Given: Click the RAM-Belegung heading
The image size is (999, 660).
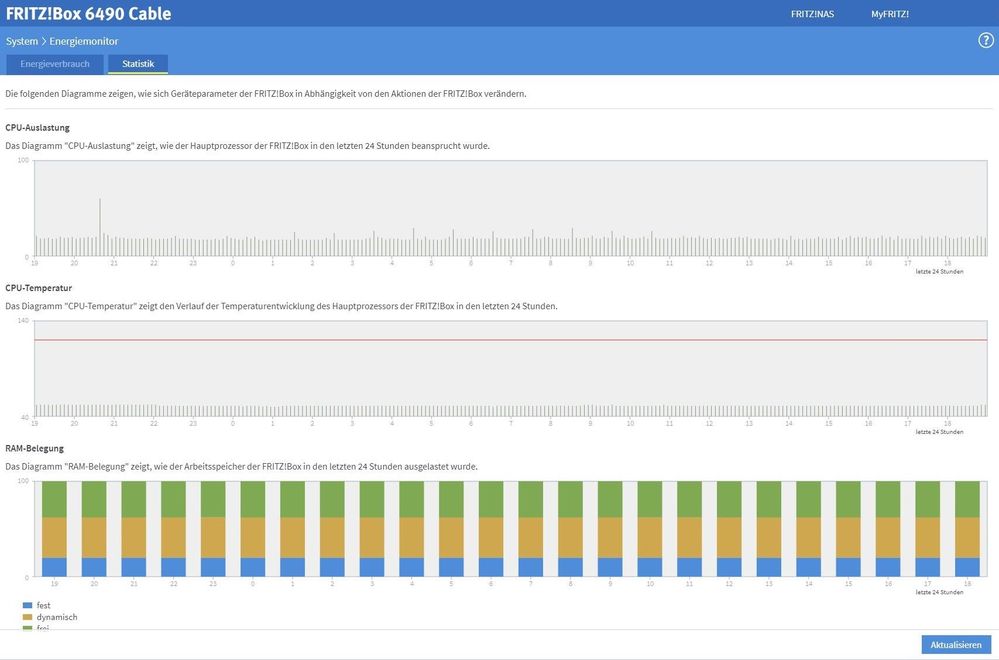Looking at the screenshot, I should (x=34, y=448).
